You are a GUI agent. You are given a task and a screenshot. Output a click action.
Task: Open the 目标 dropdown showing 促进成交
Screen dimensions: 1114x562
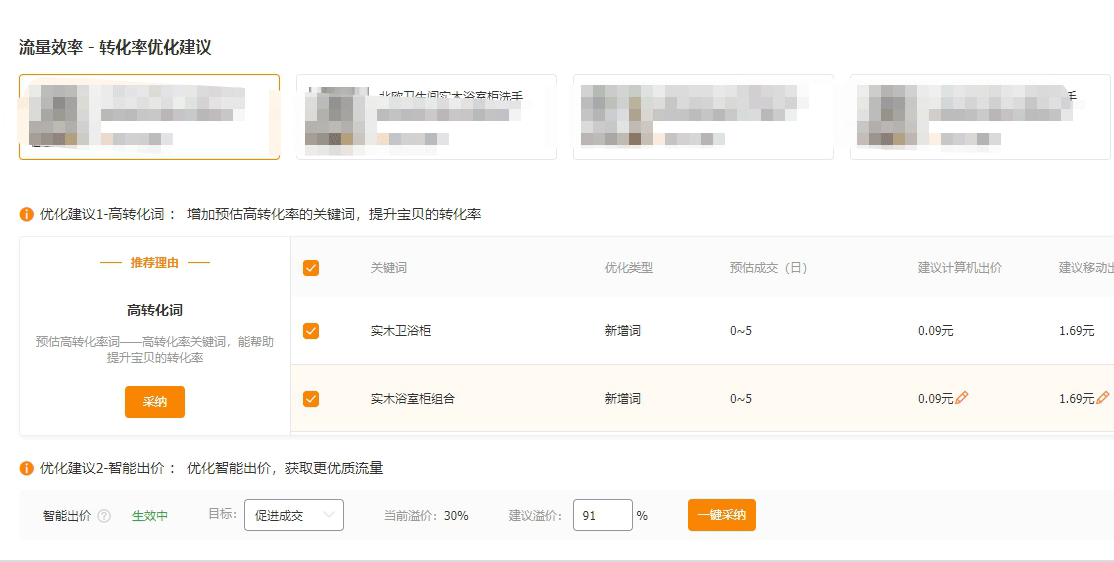click(294, 515)
